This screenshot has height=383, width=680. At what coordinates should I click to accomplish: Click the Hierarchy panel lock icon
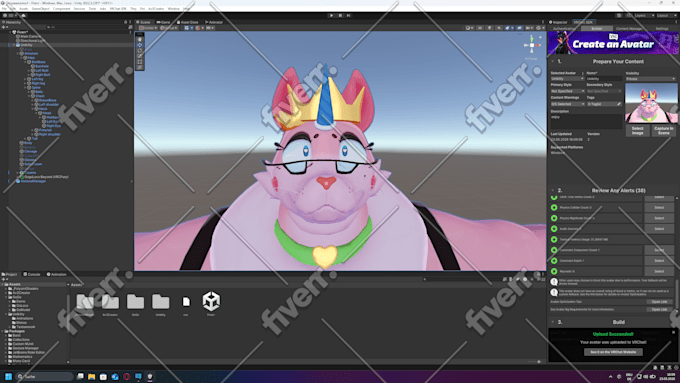click(x=125, y=22)
